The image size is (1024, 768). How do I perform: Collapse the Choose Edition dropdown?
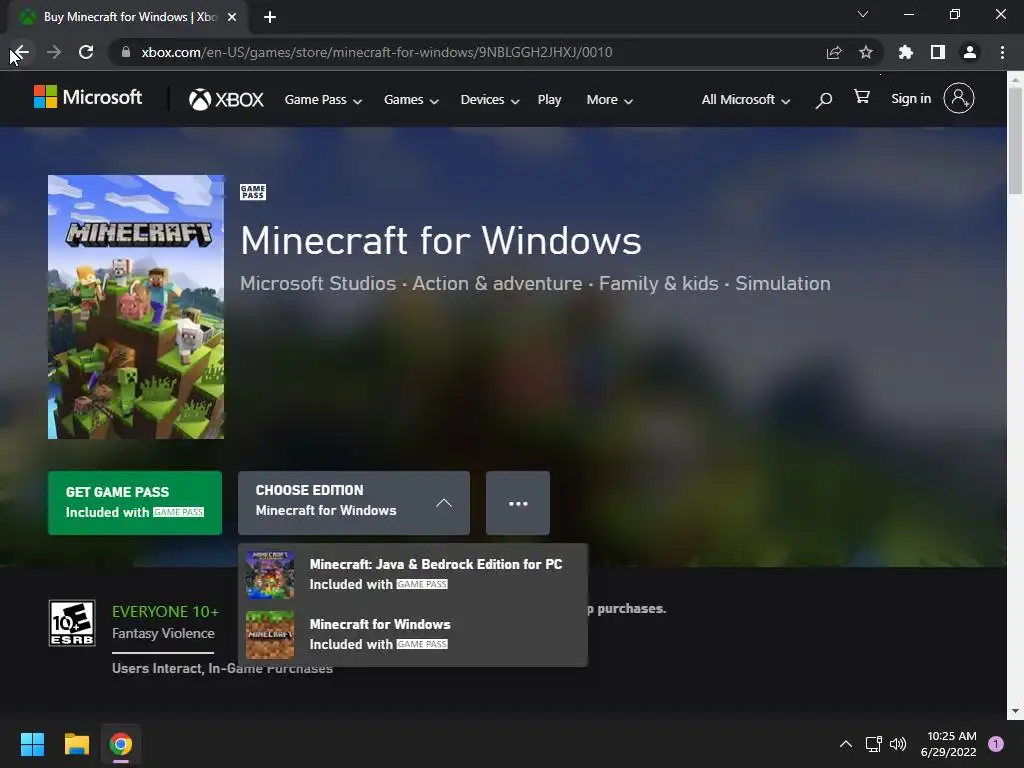point(354,503)
